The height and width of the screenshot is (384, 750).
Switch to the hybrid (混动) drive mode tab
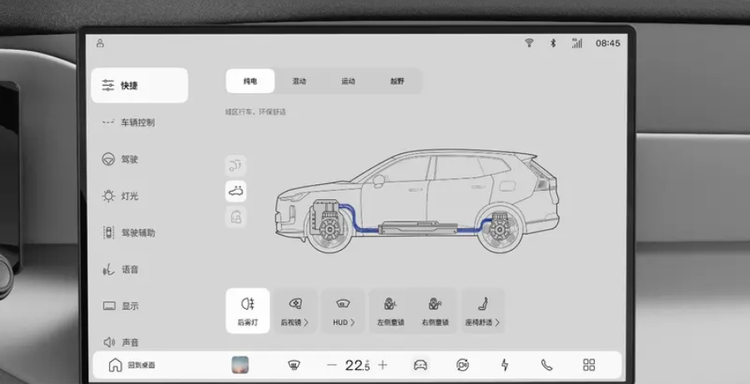pos(299,81)
